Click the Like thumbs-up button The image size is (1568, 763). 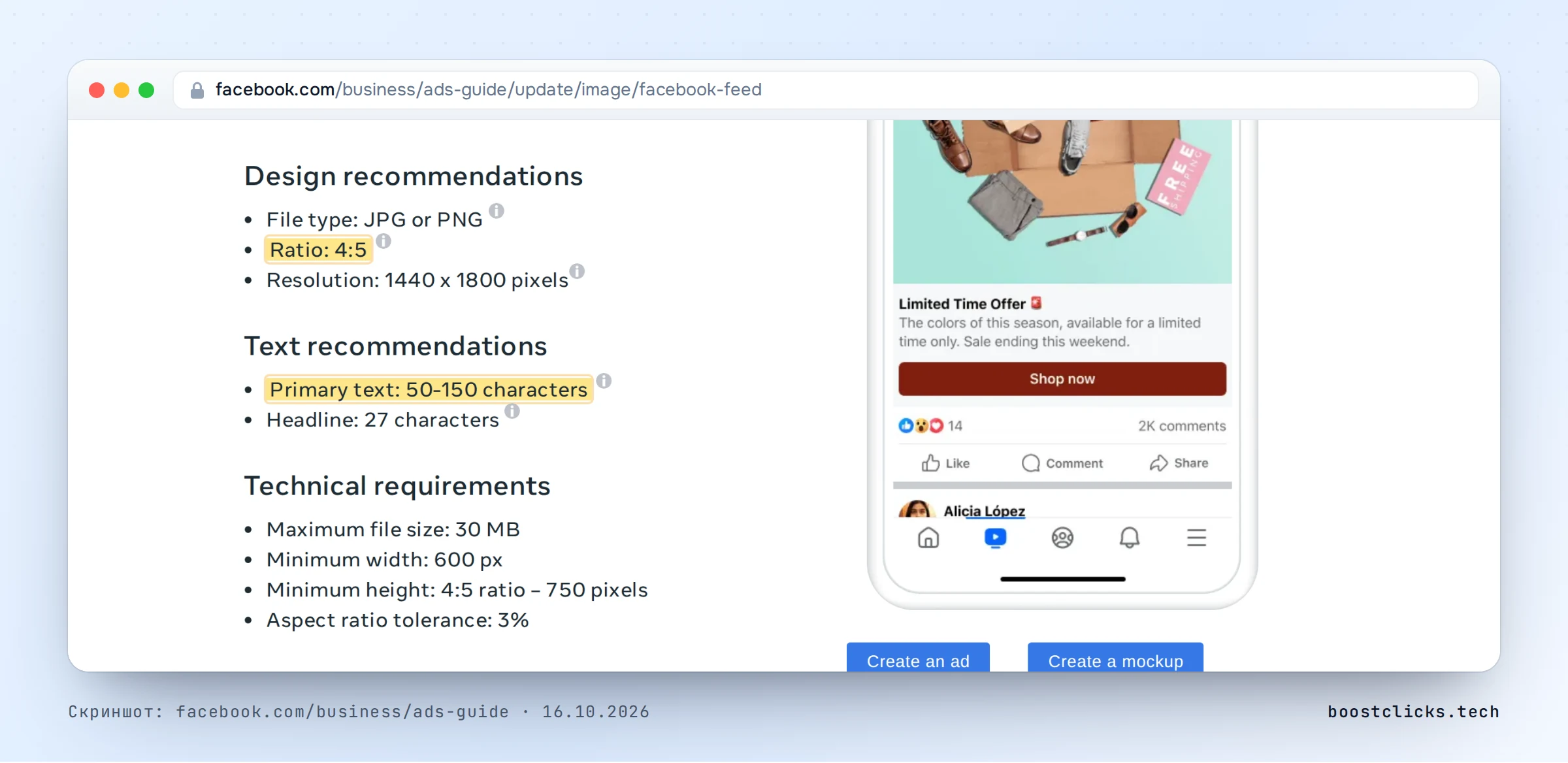pos(945,463)
